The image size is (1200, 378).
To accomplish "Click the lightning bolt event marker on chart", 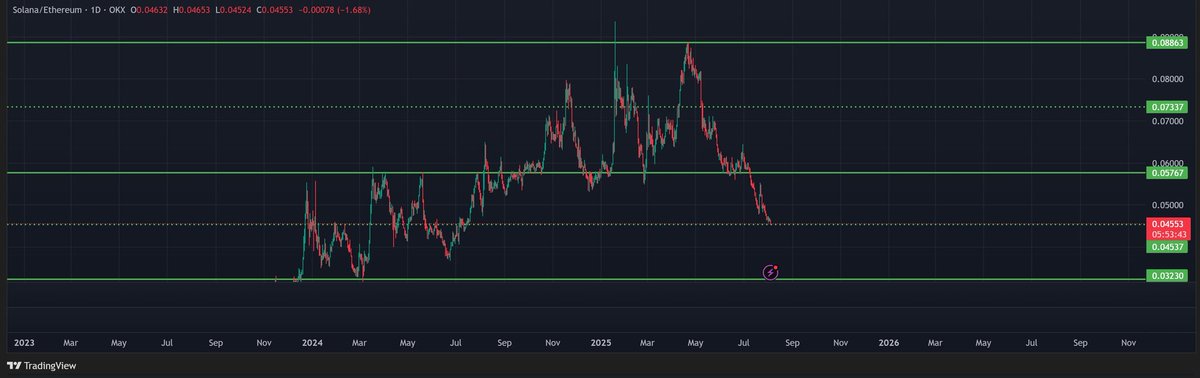I will click(x=771, y=271).
